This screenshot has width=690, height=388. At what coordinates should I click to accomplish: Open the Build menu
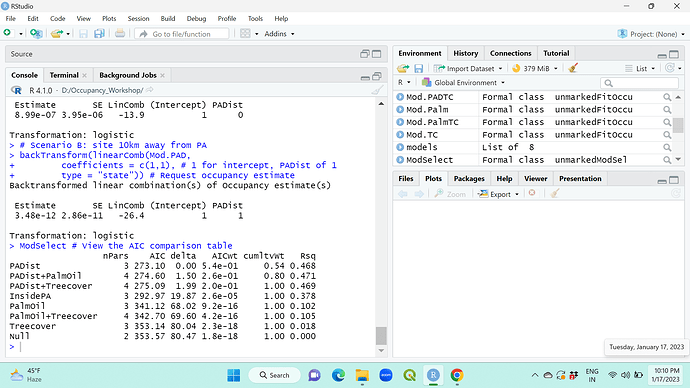(168, 18)
